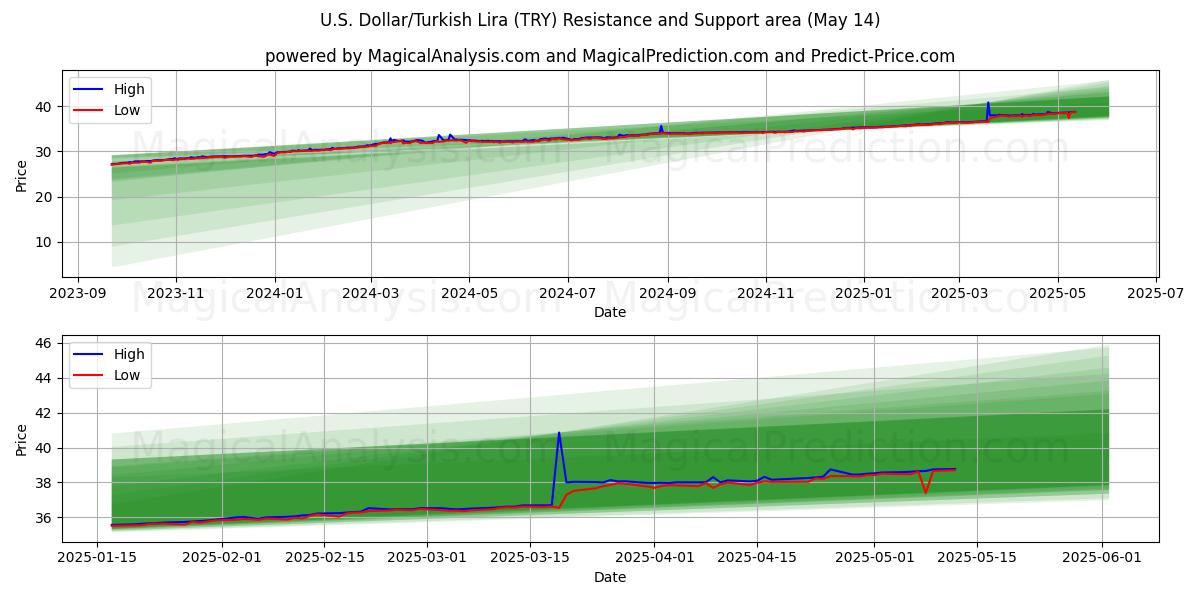Click the 'Price' axis label of the bottom chart
This screenshot has width=1200, height=600.
tap(22, 438)
